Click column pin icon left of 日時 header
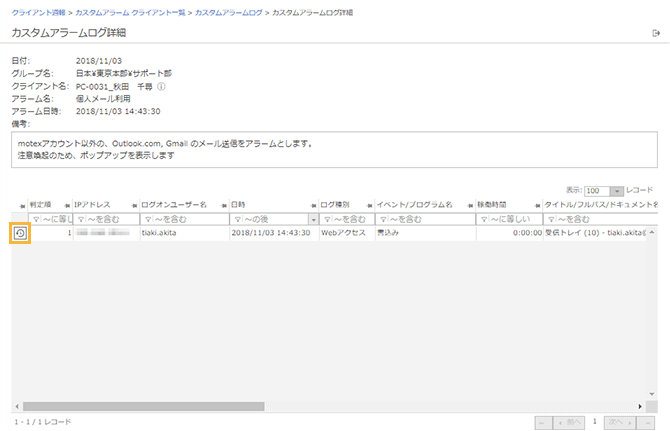This screenshot has height=431, width=670. click(x=224, y=205)
